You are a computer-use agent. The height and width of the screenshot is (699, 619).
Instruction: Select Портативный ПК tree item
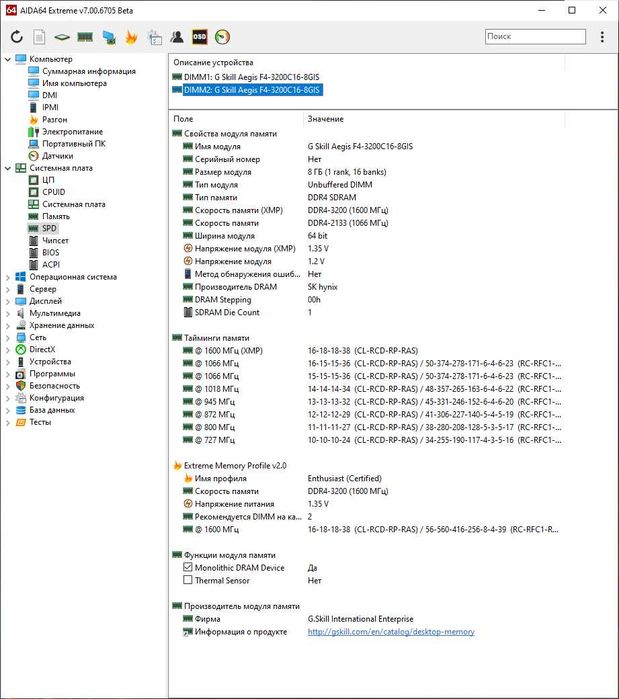pyautogui.click(x=74, y=144)
